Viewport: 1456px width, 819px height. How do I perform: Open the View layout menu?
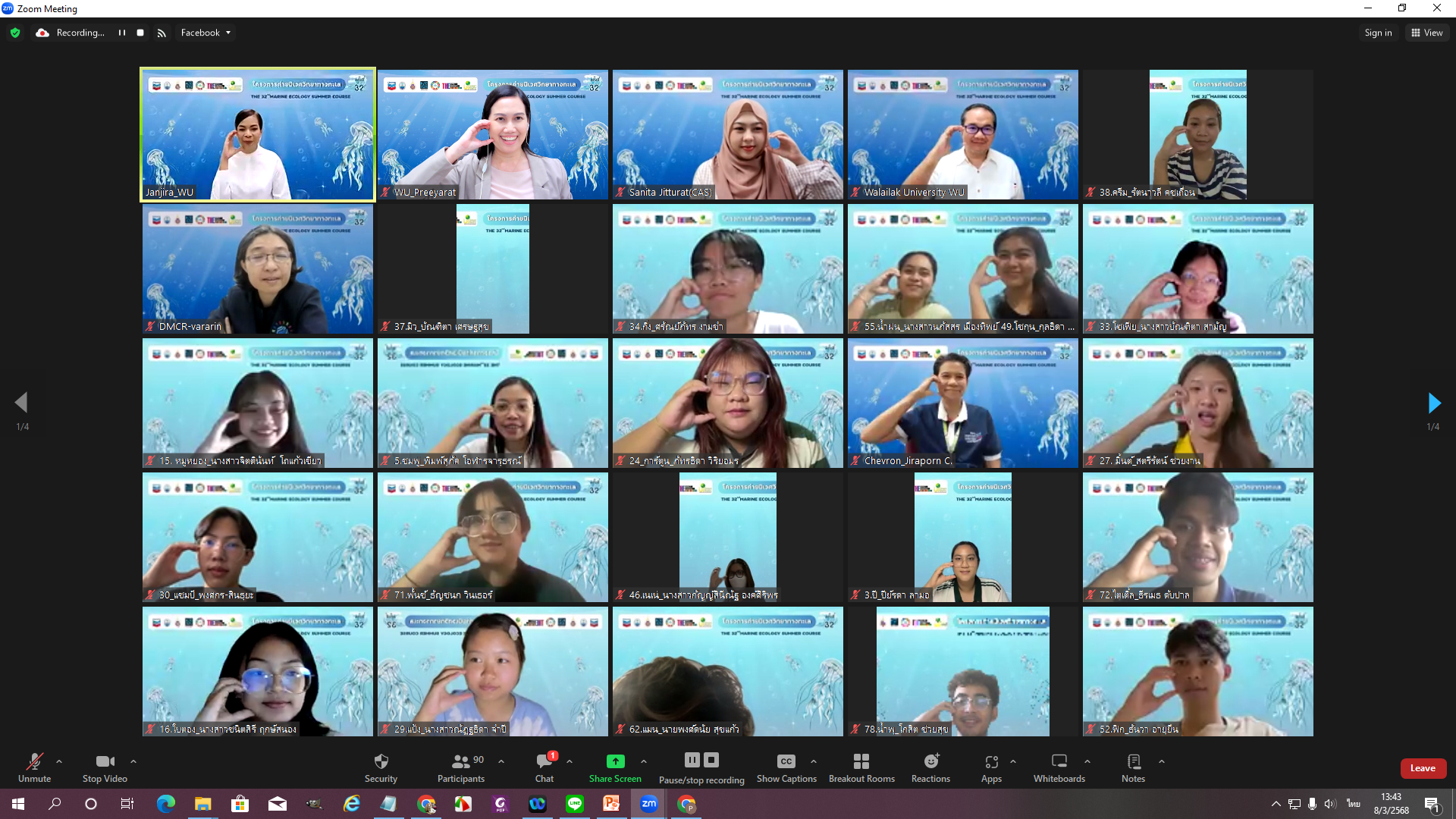tap(1427, 33)
